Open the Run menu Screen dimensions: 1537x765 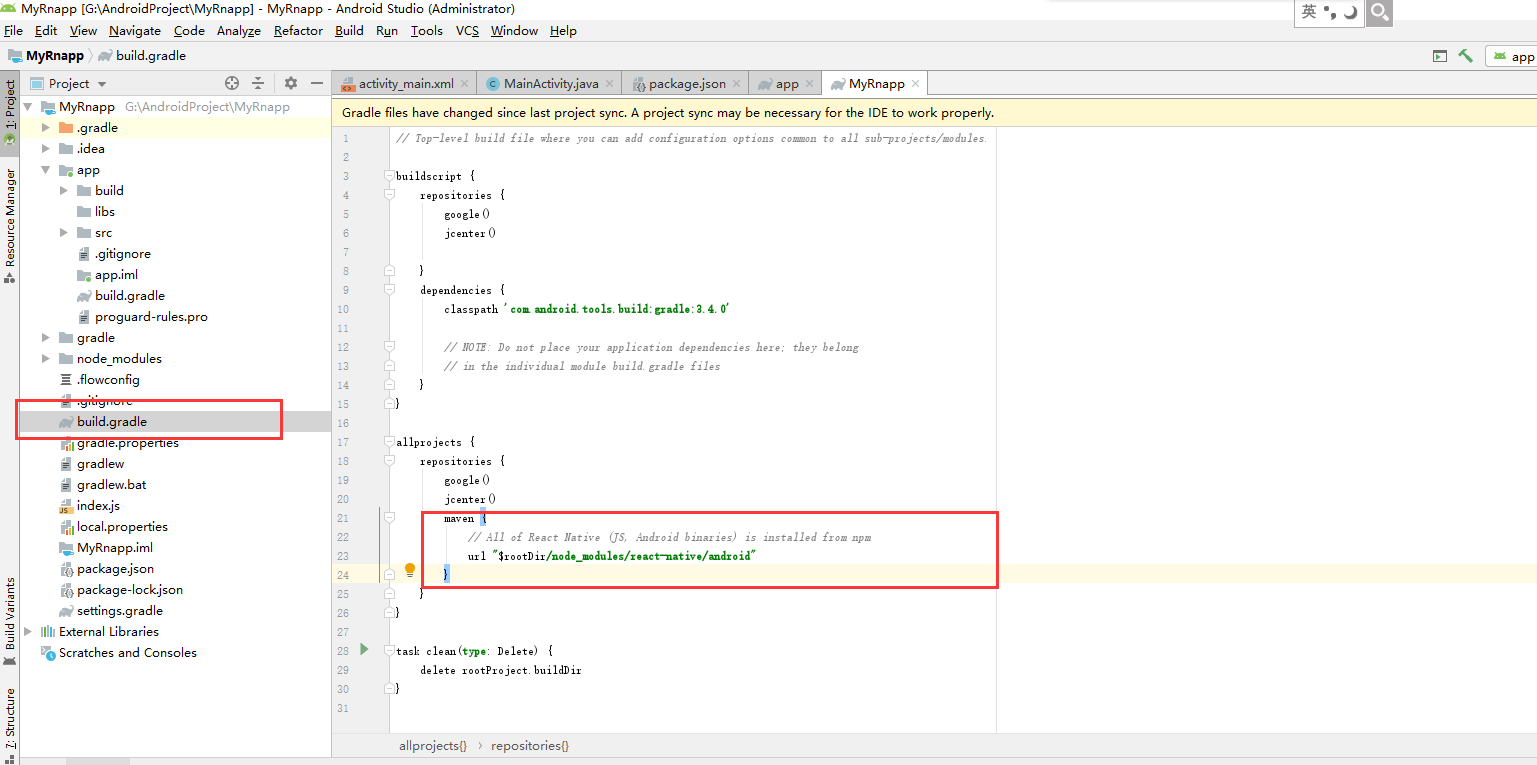387,31
